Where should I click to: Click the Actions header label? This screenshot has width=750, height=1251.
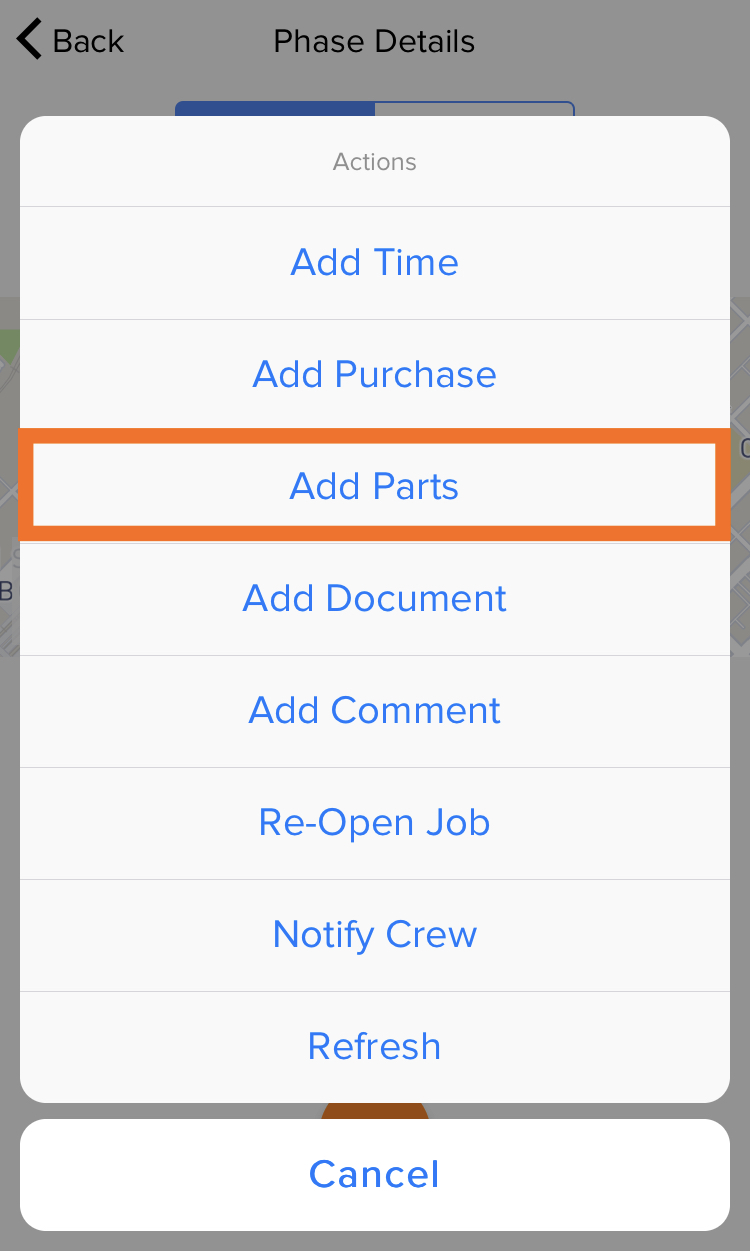375,162
